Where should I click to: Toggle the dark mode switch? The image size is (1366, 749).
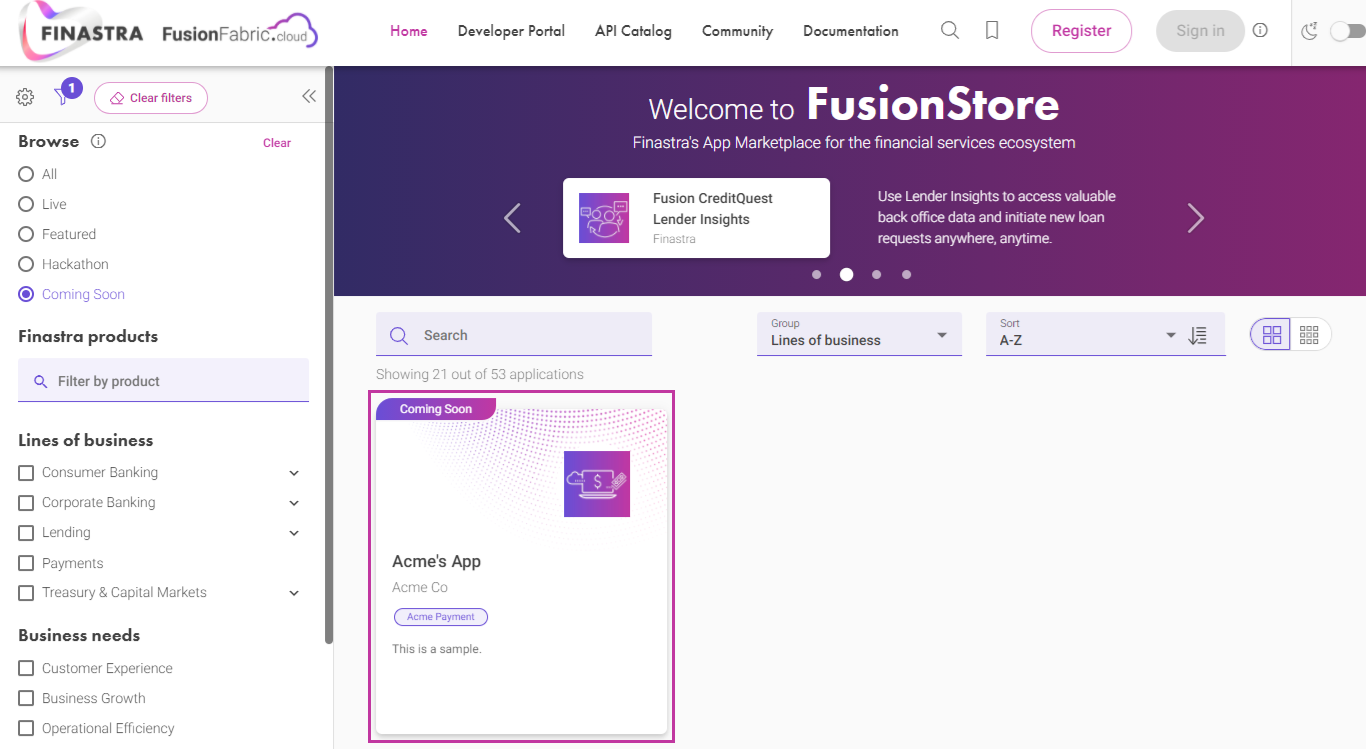coord(1347,32)
